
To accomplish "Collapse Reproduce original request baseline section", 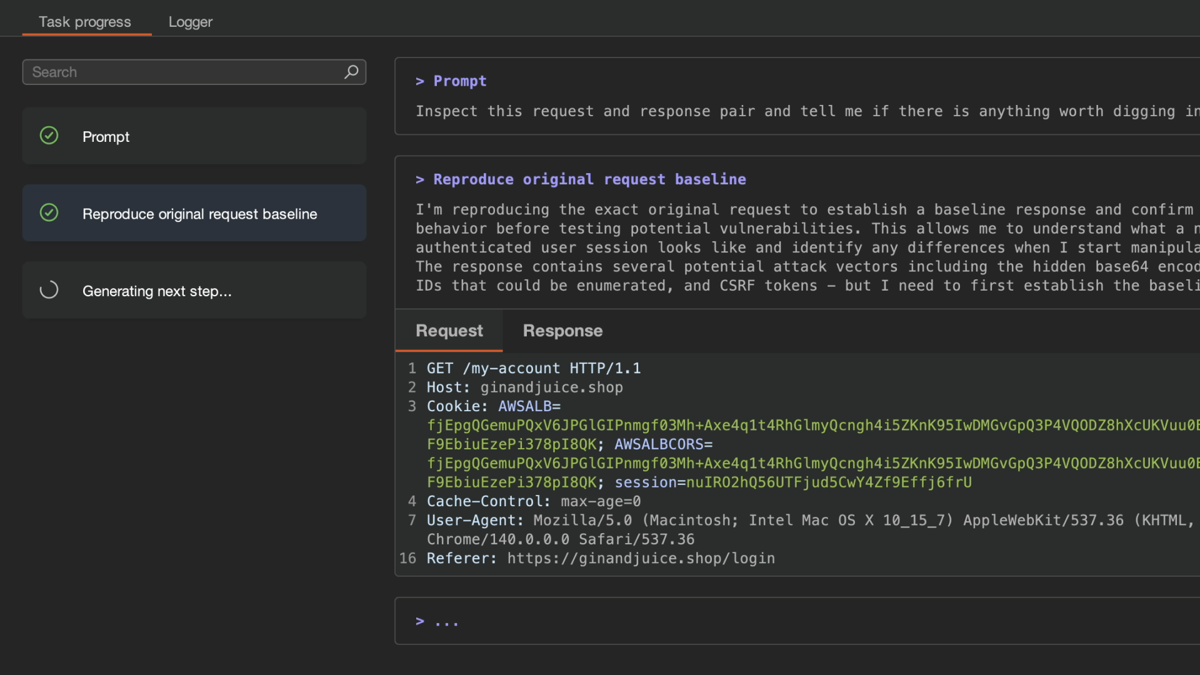I will click(420, 180).
